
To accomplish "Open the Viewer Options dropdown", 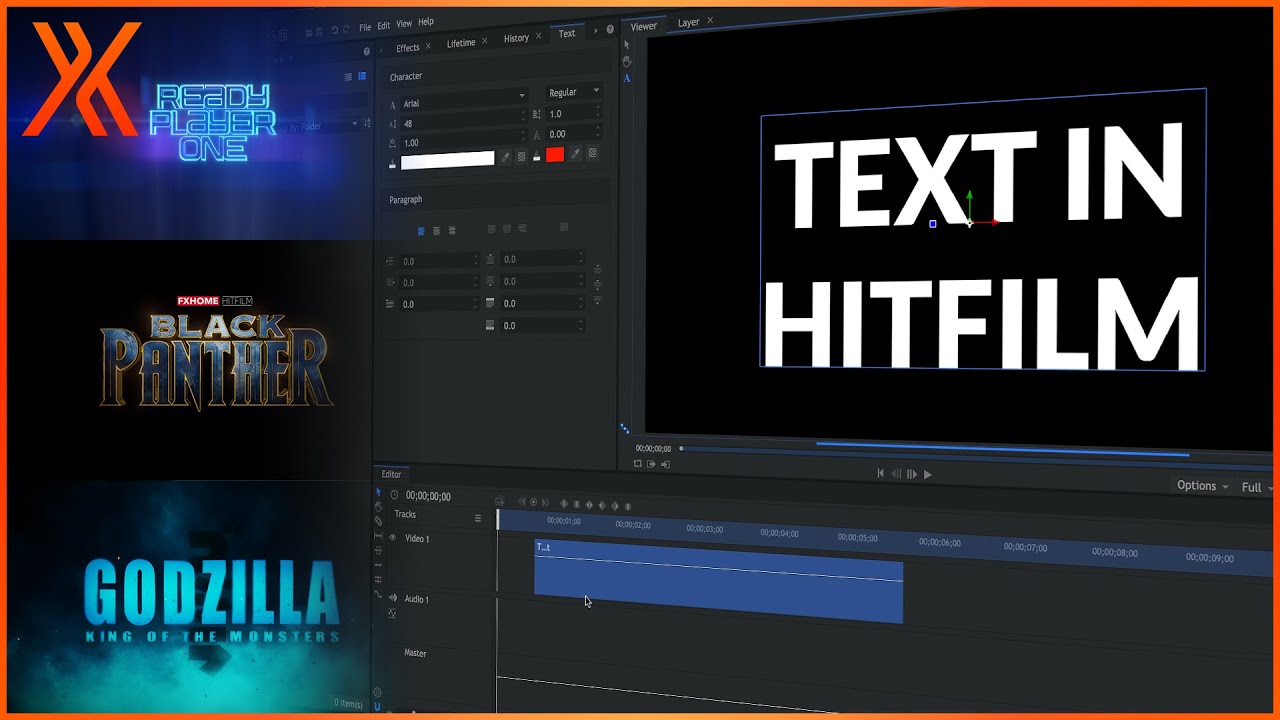I will coord(1203,485).
